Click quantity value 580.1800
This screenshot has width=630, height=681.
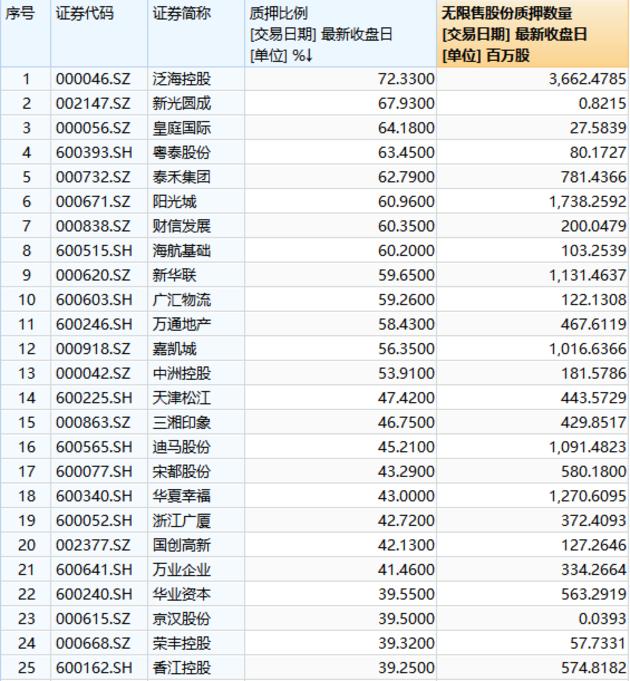tap(594, 472)
